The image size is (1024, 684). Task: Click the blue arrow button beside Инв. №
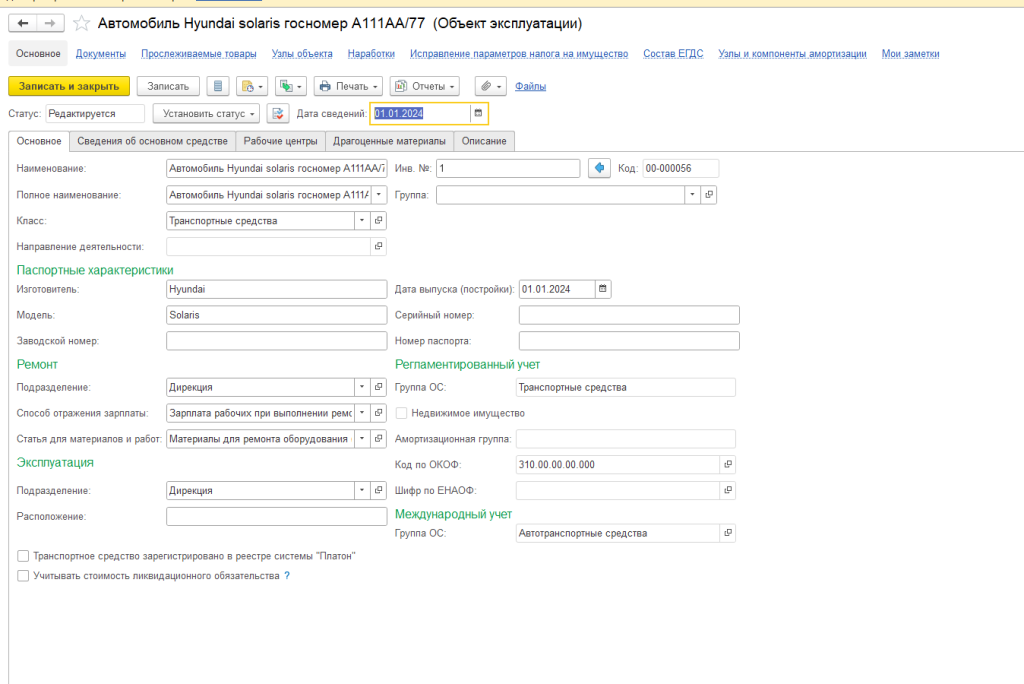(x=598, y=168)
